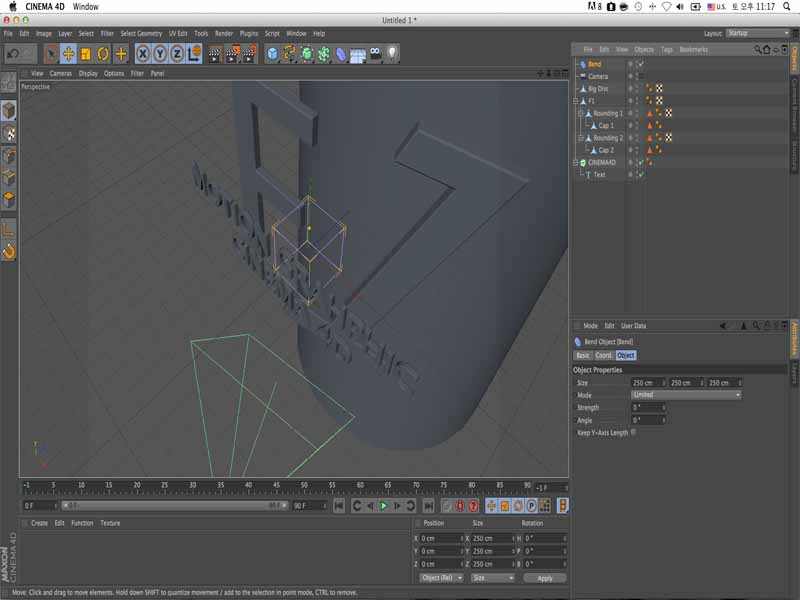
Task: Collapse the CINEMA4D tree node
Action: coord(576,162)
